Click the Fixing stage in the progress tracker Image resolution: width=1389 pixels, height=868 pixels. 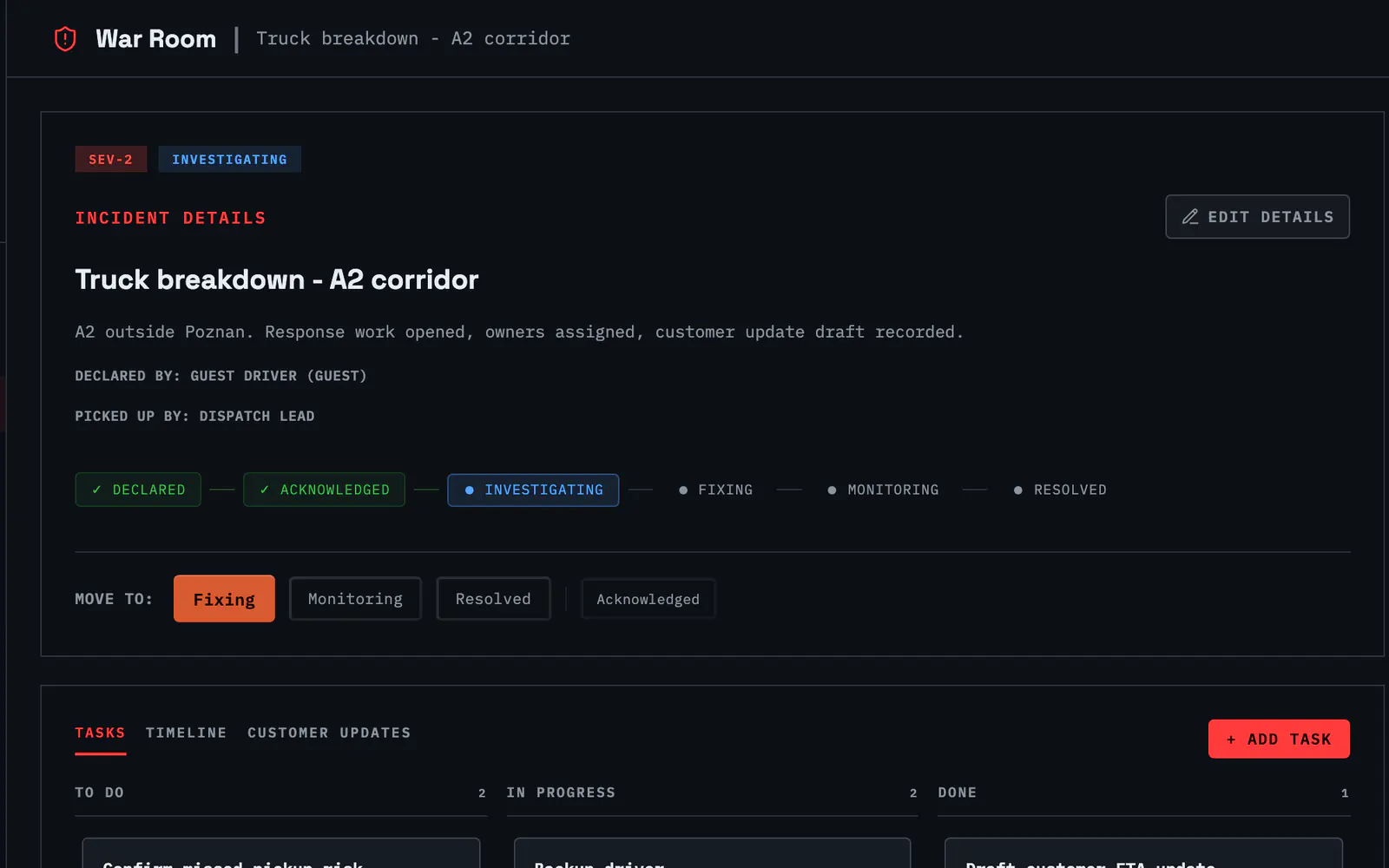(x=715, y=490)
